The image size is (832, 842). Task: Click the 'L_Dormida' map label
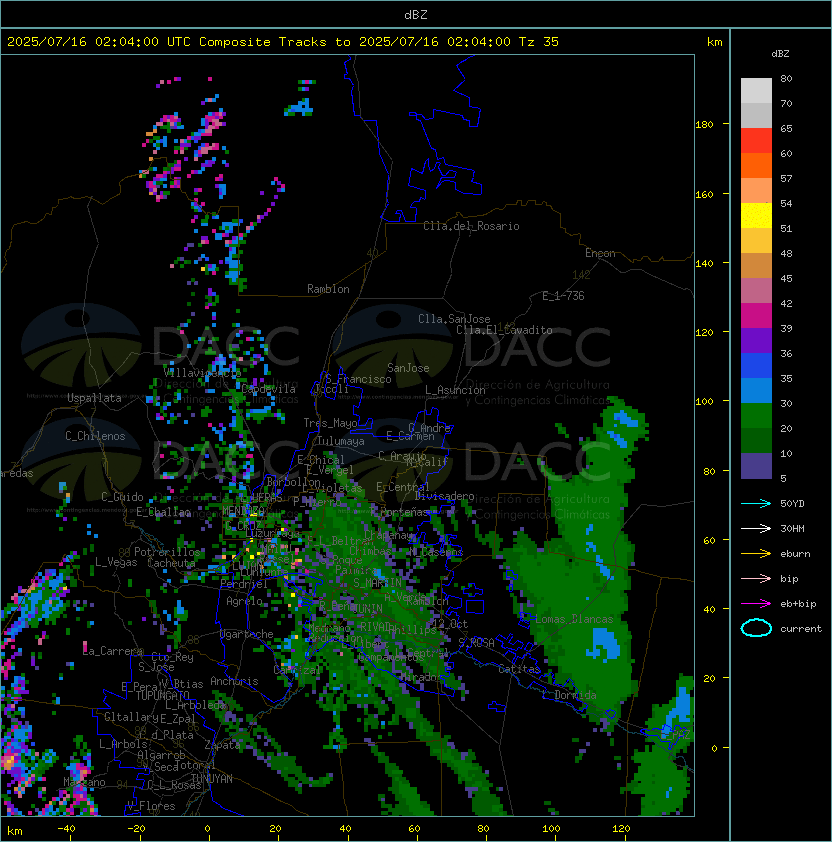click(x=569, y=695)
